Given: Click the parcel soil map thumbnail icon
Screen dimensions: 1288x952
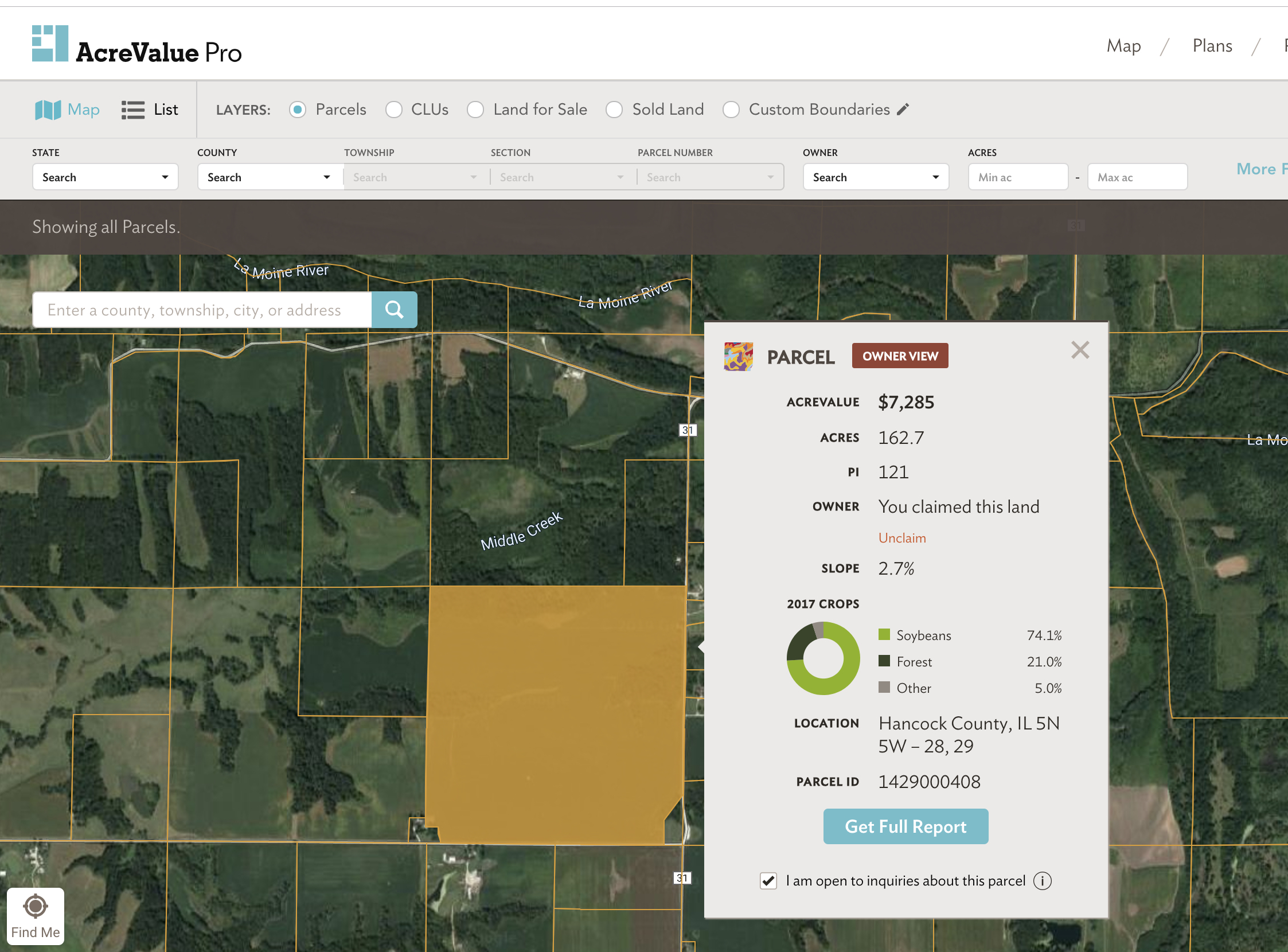Looking at the screenshot, I should [x=738, y=357].
